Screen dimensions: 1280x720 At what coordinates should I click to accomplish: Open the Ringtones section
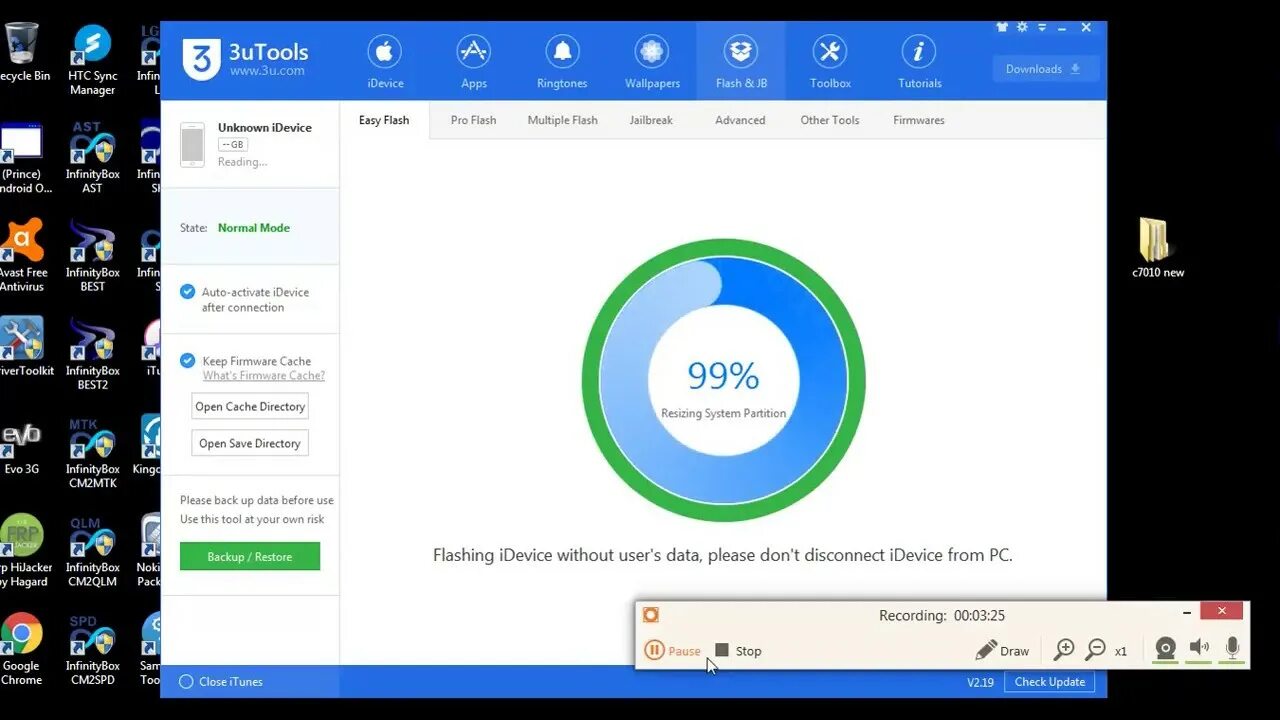click(x=562, y=62)
